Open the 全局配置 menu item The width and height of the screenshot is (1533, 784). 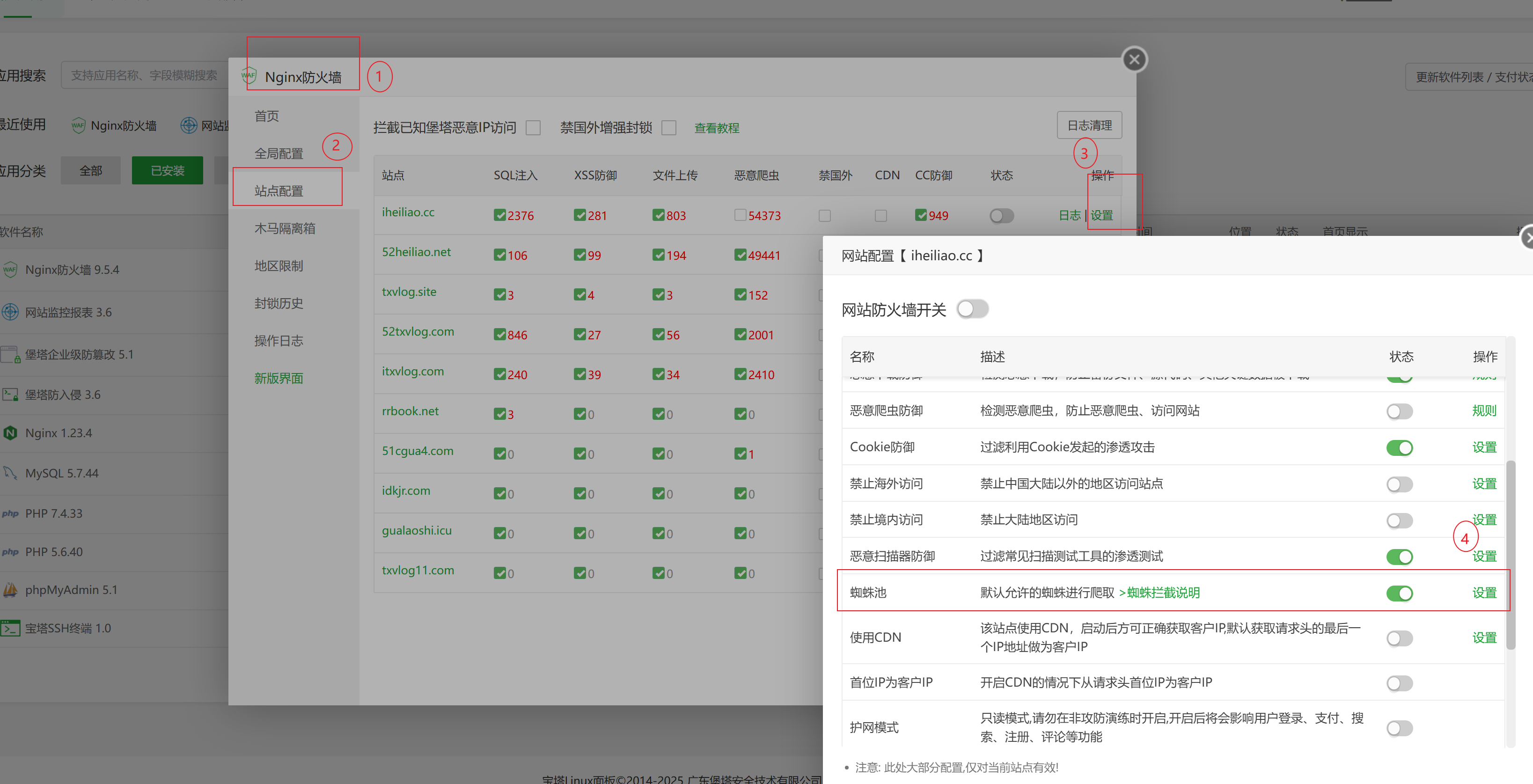[x=279, y=154]
